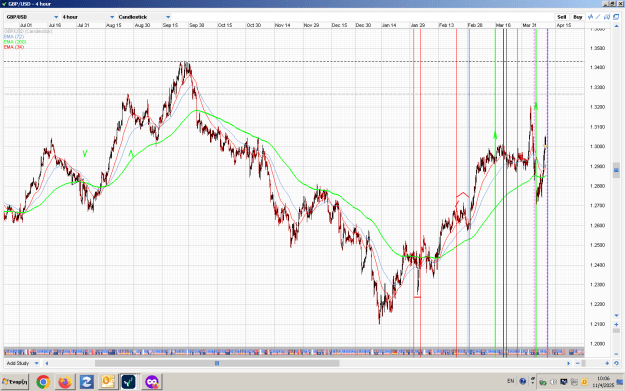Viewport: 625px width, 391px height.
Task: Open the chart studies line icon
Action: (591, 17)
